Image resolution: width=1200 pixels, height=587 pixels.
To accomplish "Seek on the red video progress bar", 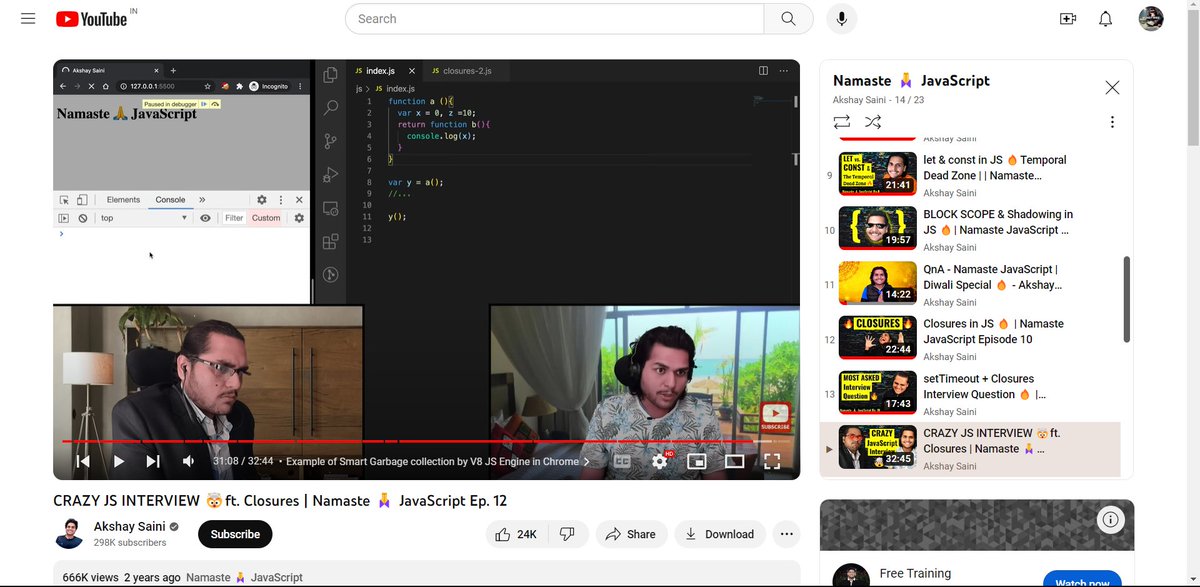I will pyautogui.click(x=426, y=441).
